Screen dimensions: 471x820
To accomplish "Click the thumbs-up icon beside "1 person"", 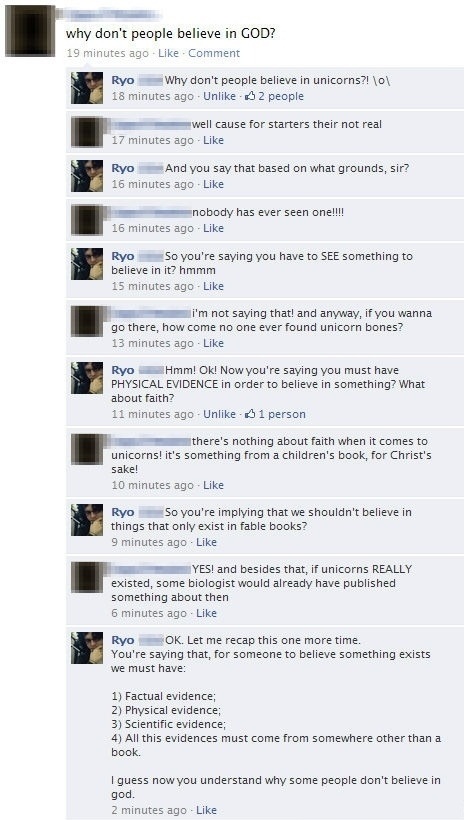I will point(250,414).
